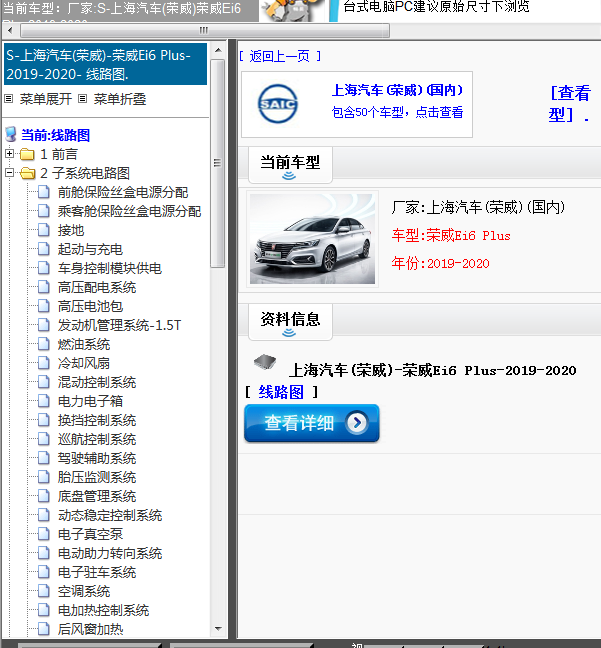Click the page icon beside 后风窗加热
Viewport: 601px width, 648px height.
[44, 629]
